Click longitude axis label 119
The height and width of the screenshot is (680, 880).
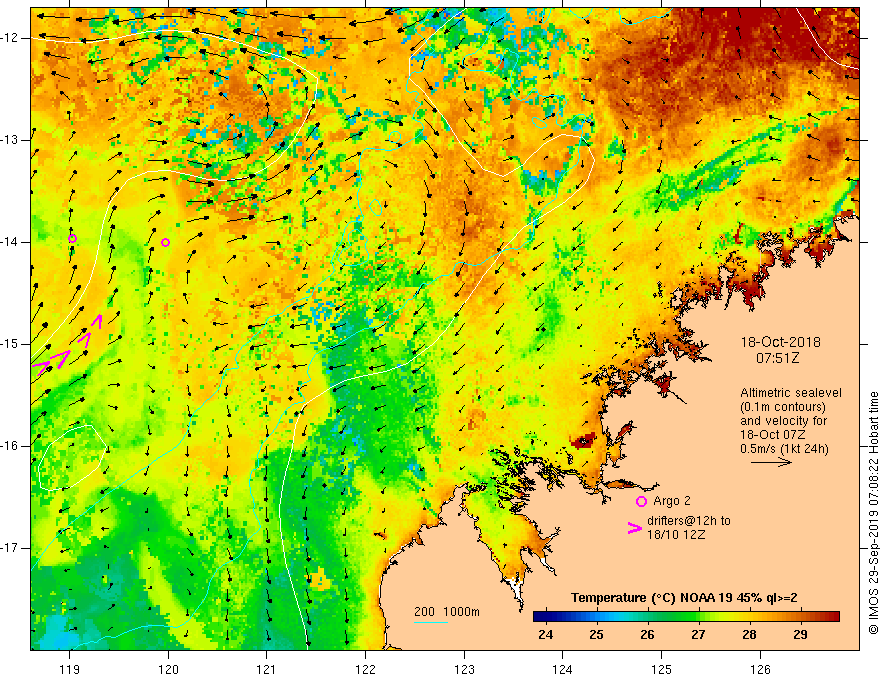[70, 669]
